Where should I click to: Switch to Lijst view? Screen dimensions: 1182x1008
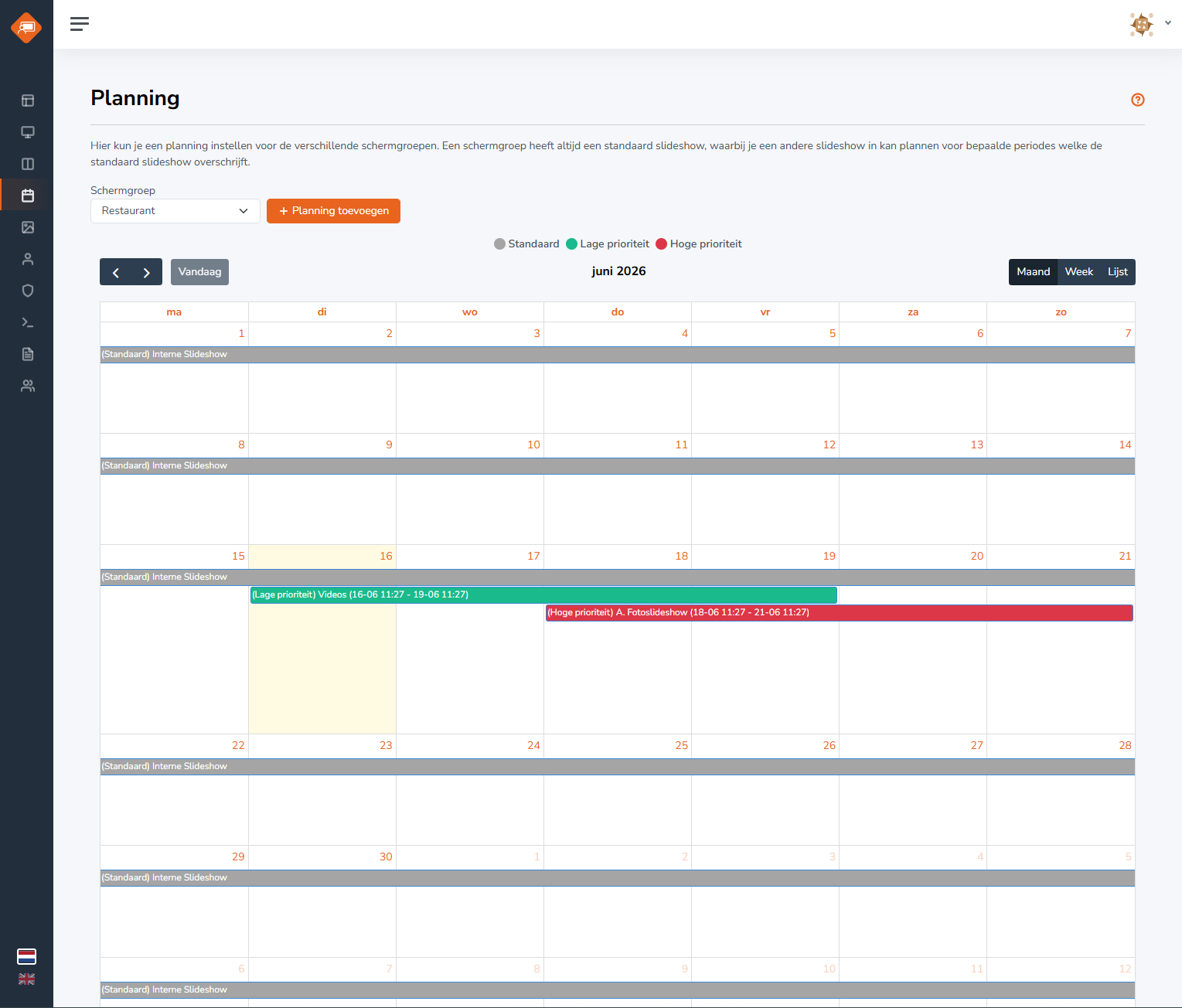(1118, 272)
